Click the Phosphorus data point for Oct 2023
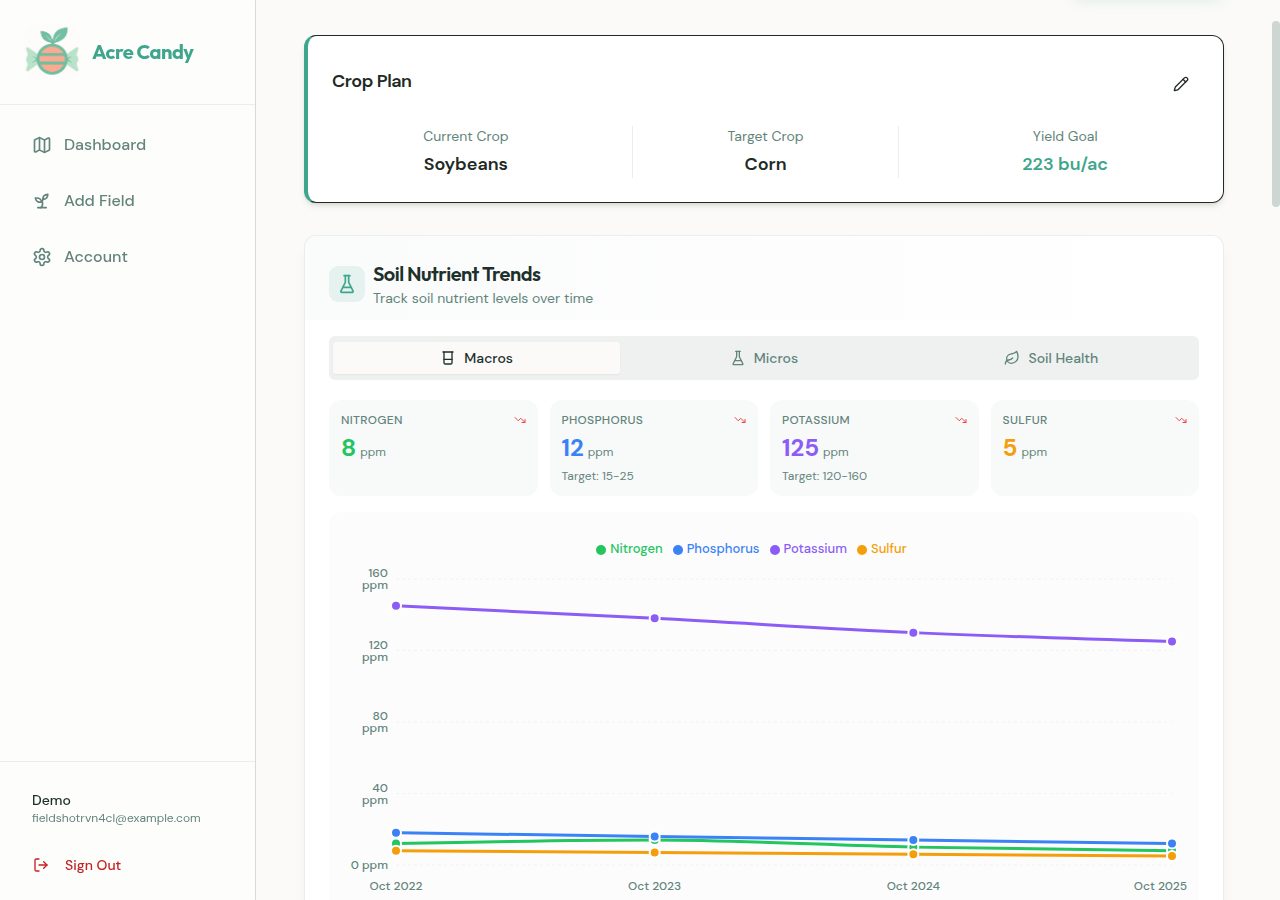This screenshot has height=900, width=1280. [x=655, y=836]
